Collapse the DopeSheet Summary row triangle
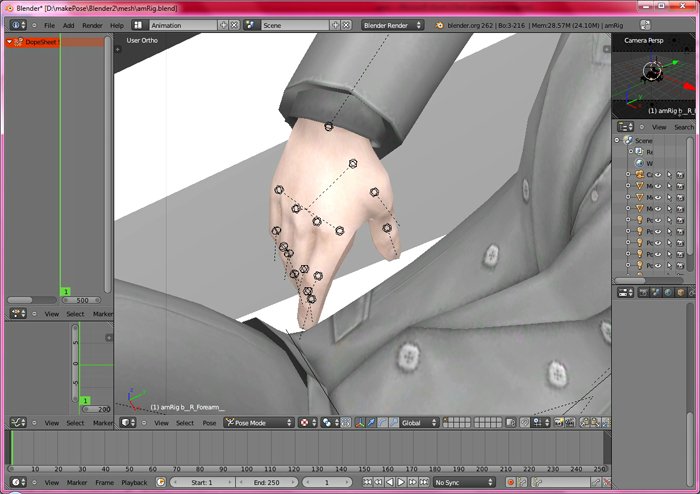Screen dimensions: 700x494 coord(9,42)
